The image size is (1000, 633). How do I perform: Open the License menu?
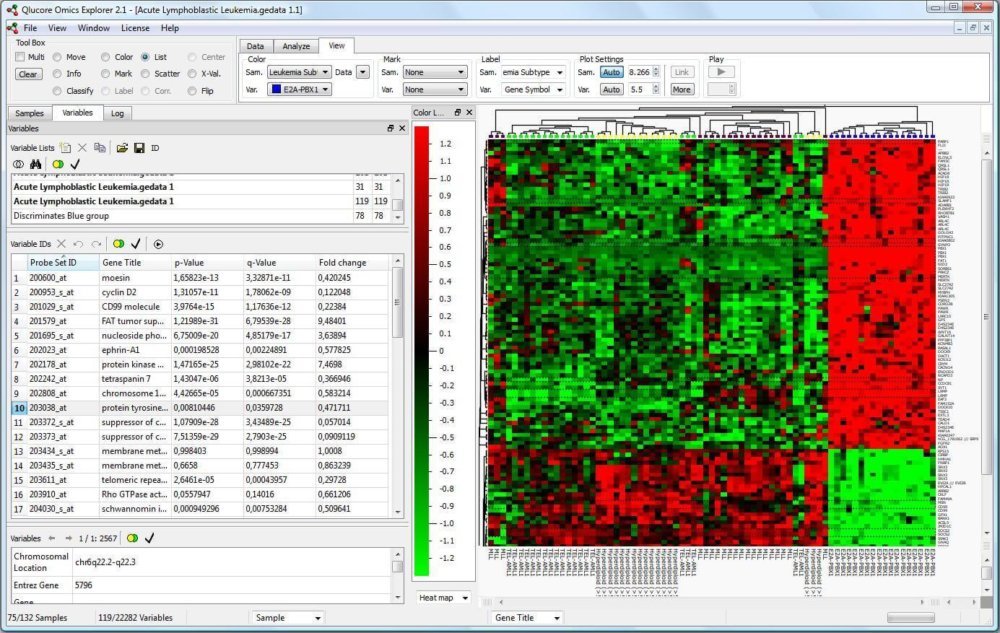tap(135, 28)
